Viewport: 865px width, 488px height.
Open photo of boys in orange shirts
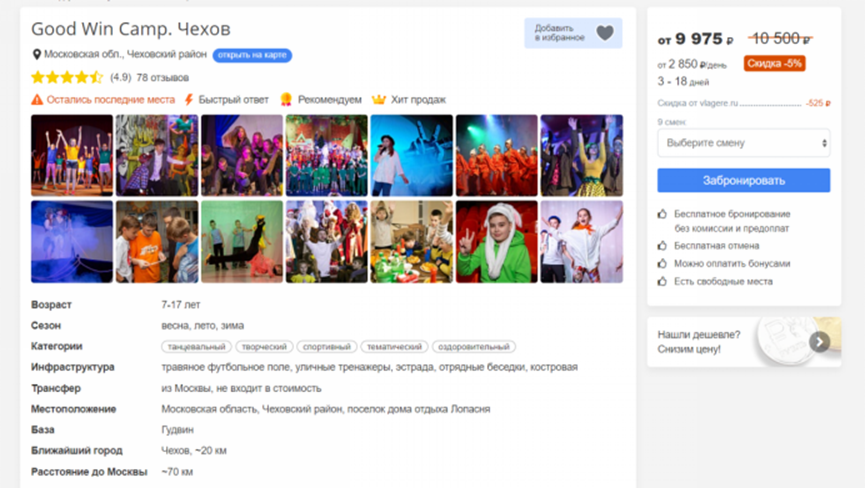157,242
